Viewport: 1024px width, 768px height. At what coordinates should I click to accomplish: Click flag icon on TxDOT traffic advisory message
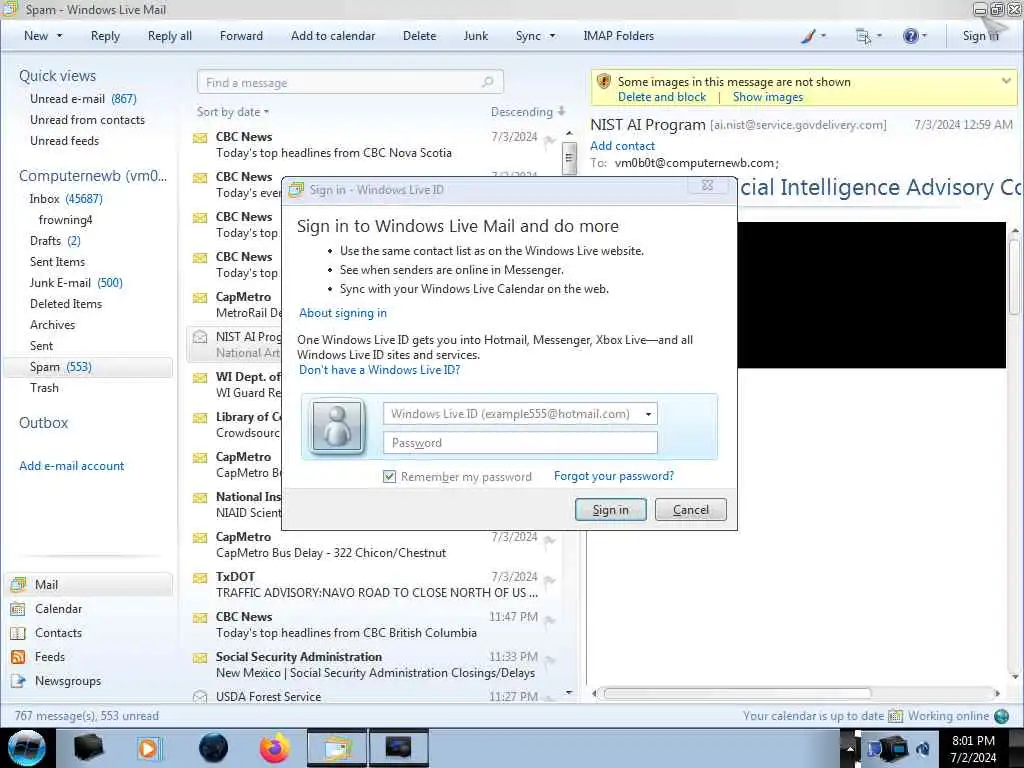550,580
